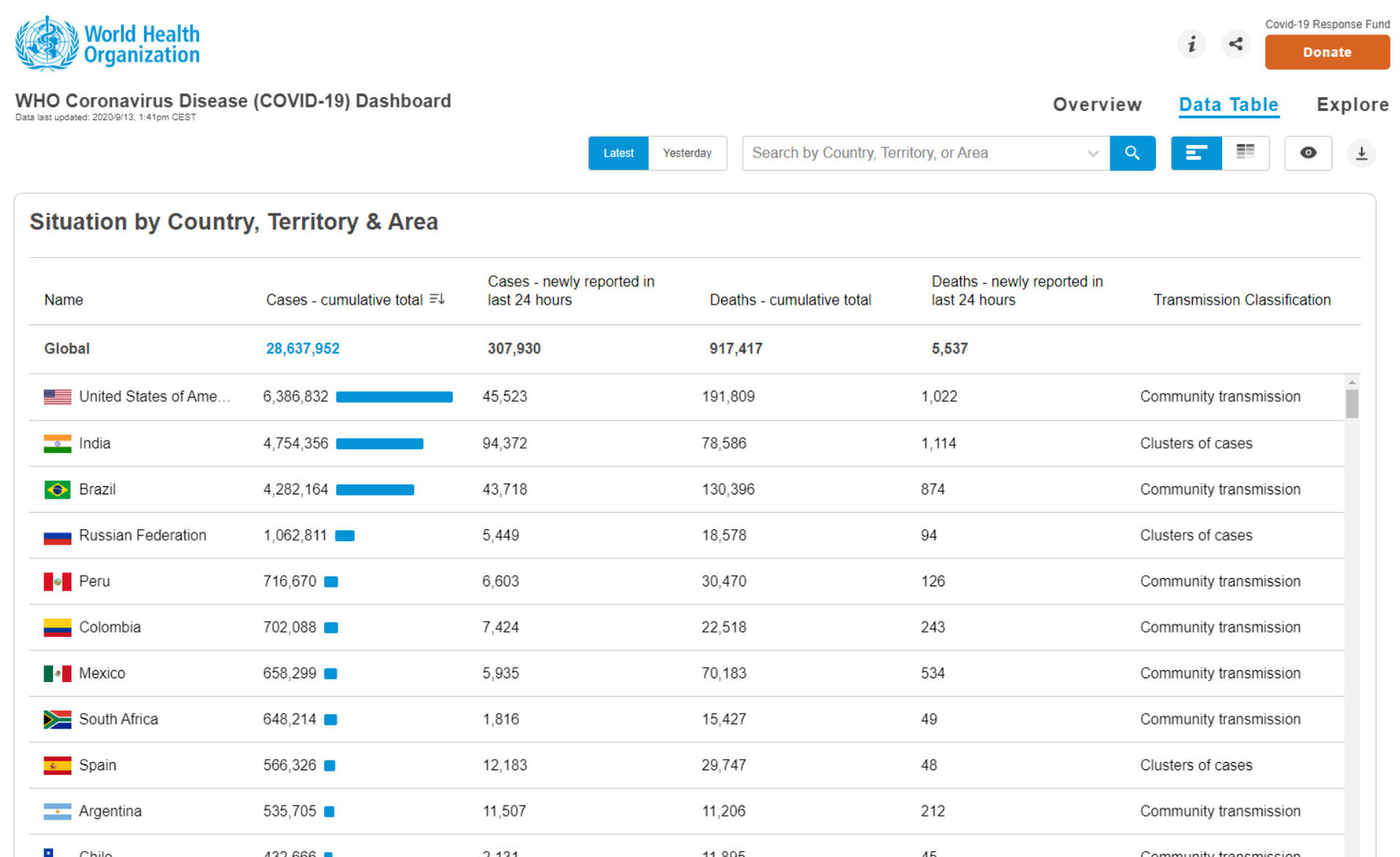Image resolution: width=1400 pixels, height=857 pixels.
Task: Click the dashboard title heading
Action: coord(233,101)
